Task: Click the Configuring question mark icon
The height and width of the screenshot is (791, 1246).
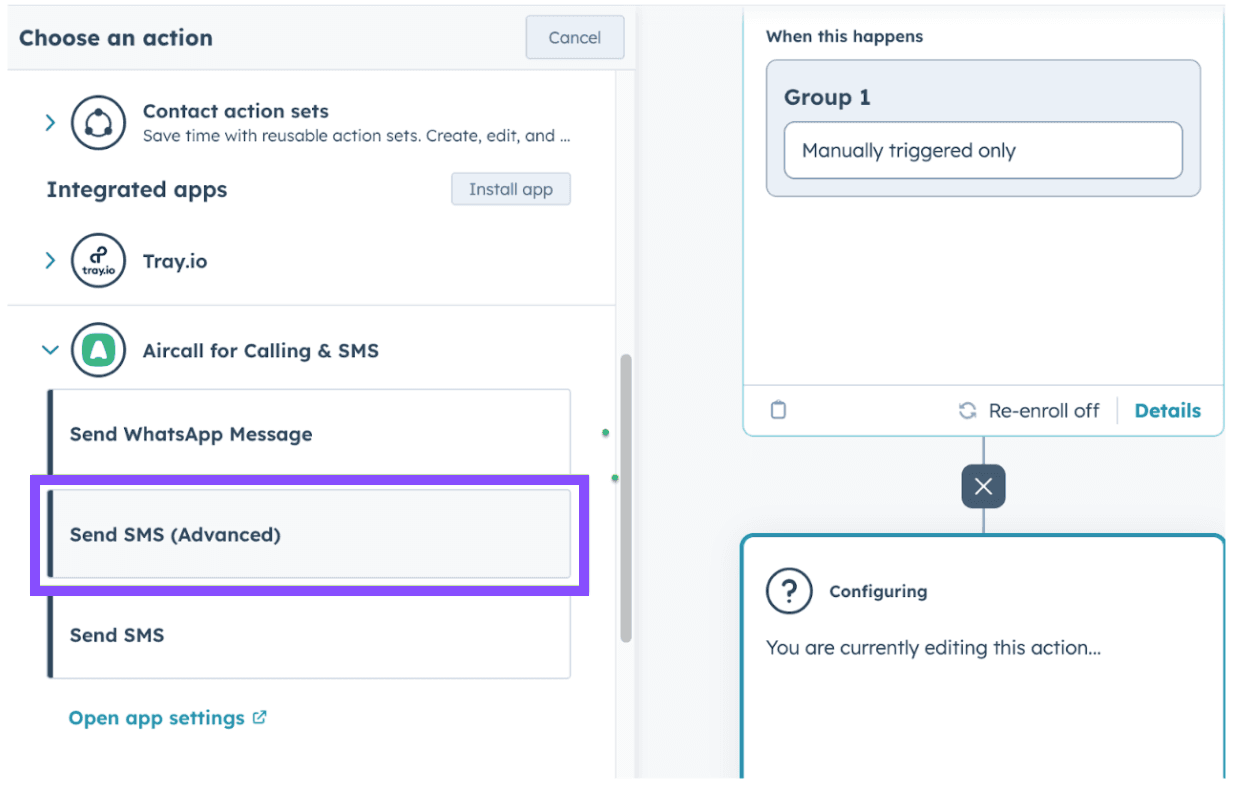Action: coord(789,591)
